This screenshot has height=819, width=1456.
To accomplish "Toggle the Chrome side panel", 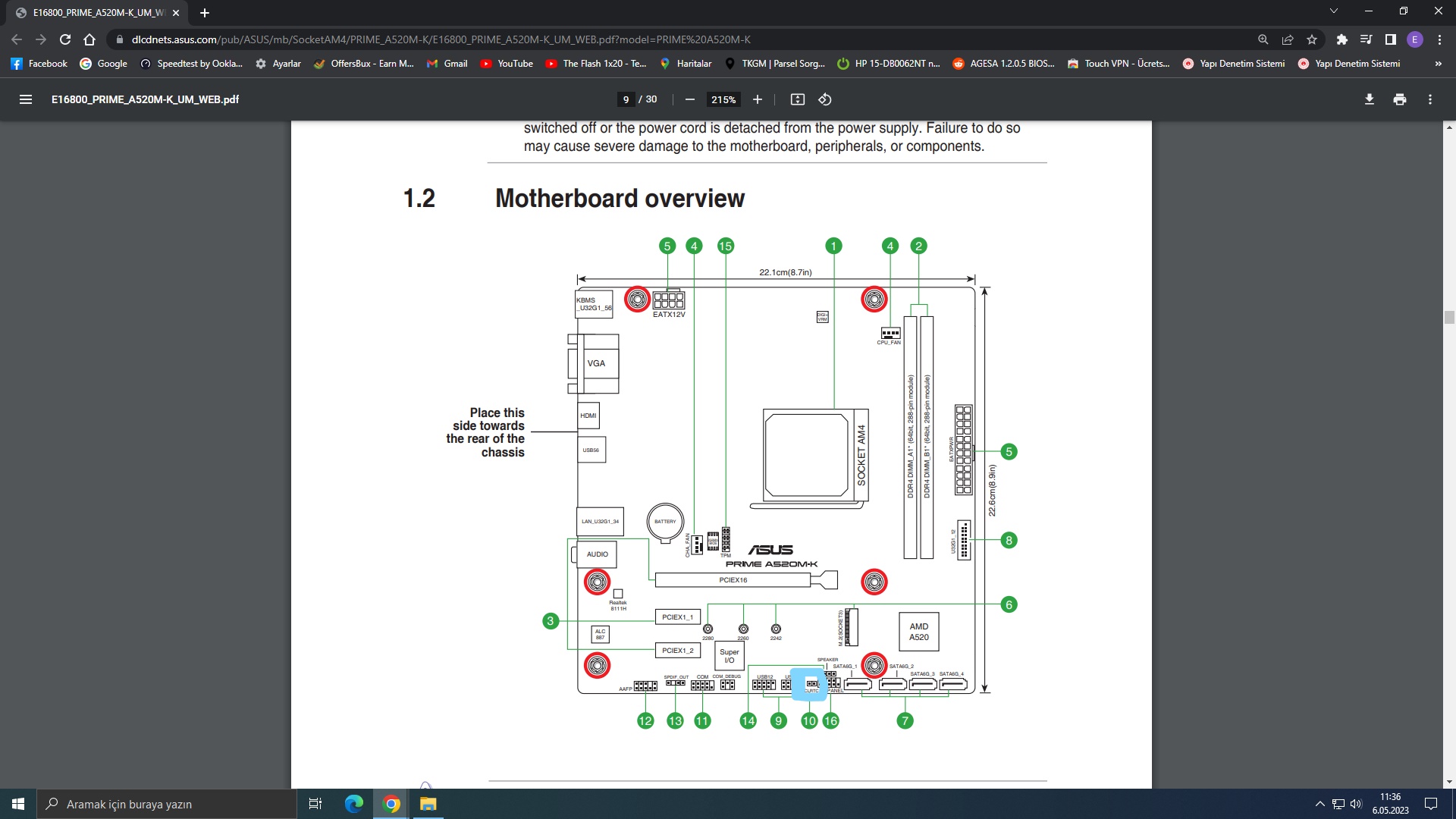I will click(x=1390, y=39).
